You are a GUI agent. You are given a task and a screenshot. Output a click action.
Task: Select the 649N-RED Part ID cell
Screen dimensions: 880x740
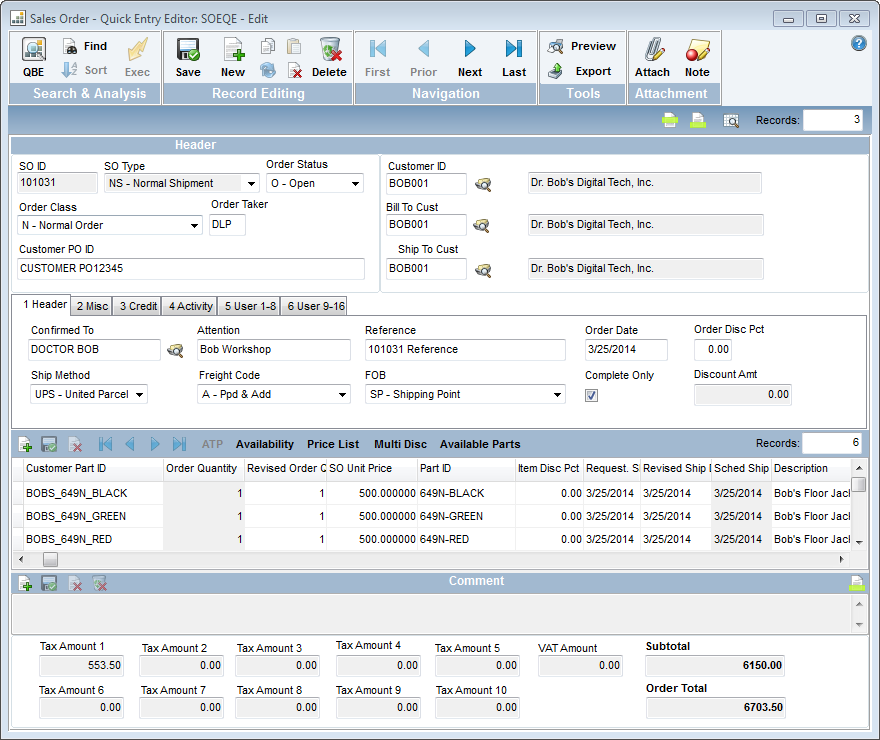click(x=466, y=539)
